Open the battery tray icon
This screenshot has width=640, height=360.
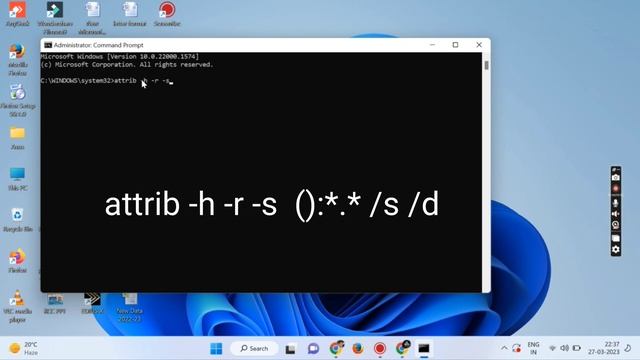pyautogui.click(x=576, y=348)
